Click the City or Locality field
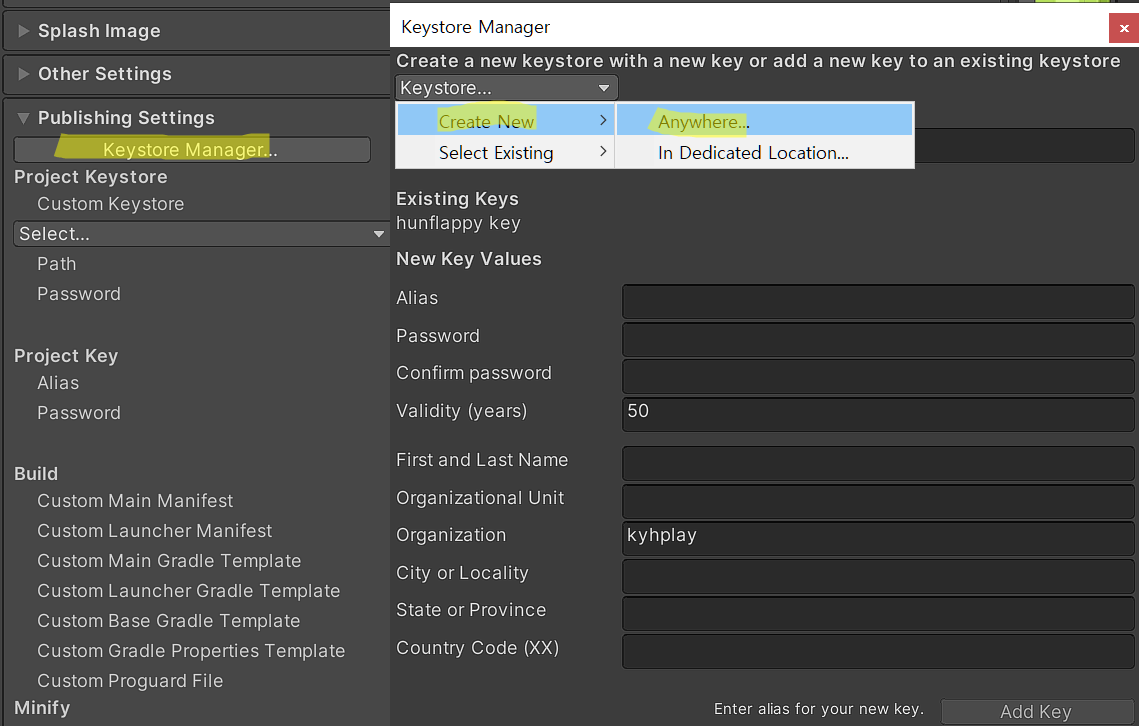Viewport: 1139px width, 726px height. point(878,574)
